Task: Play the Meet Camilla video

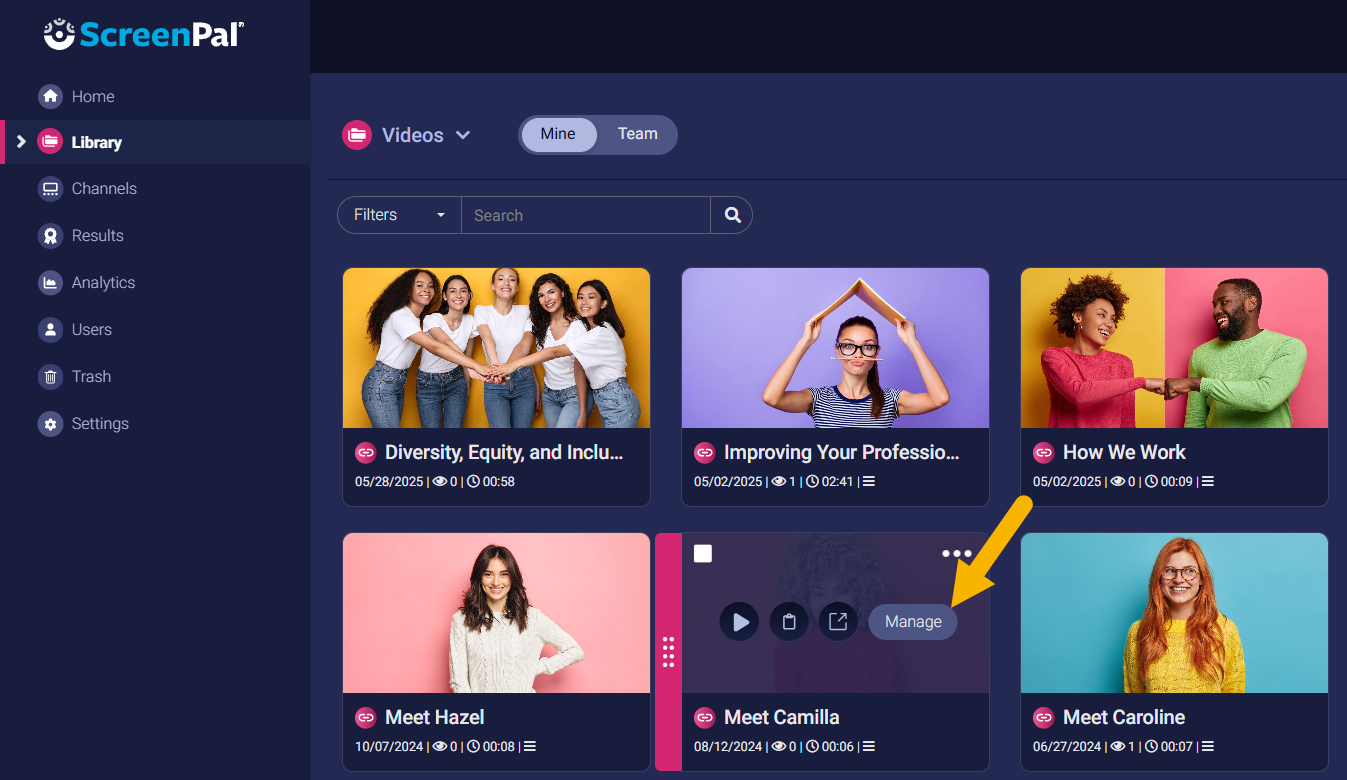Action: (739, 622)
